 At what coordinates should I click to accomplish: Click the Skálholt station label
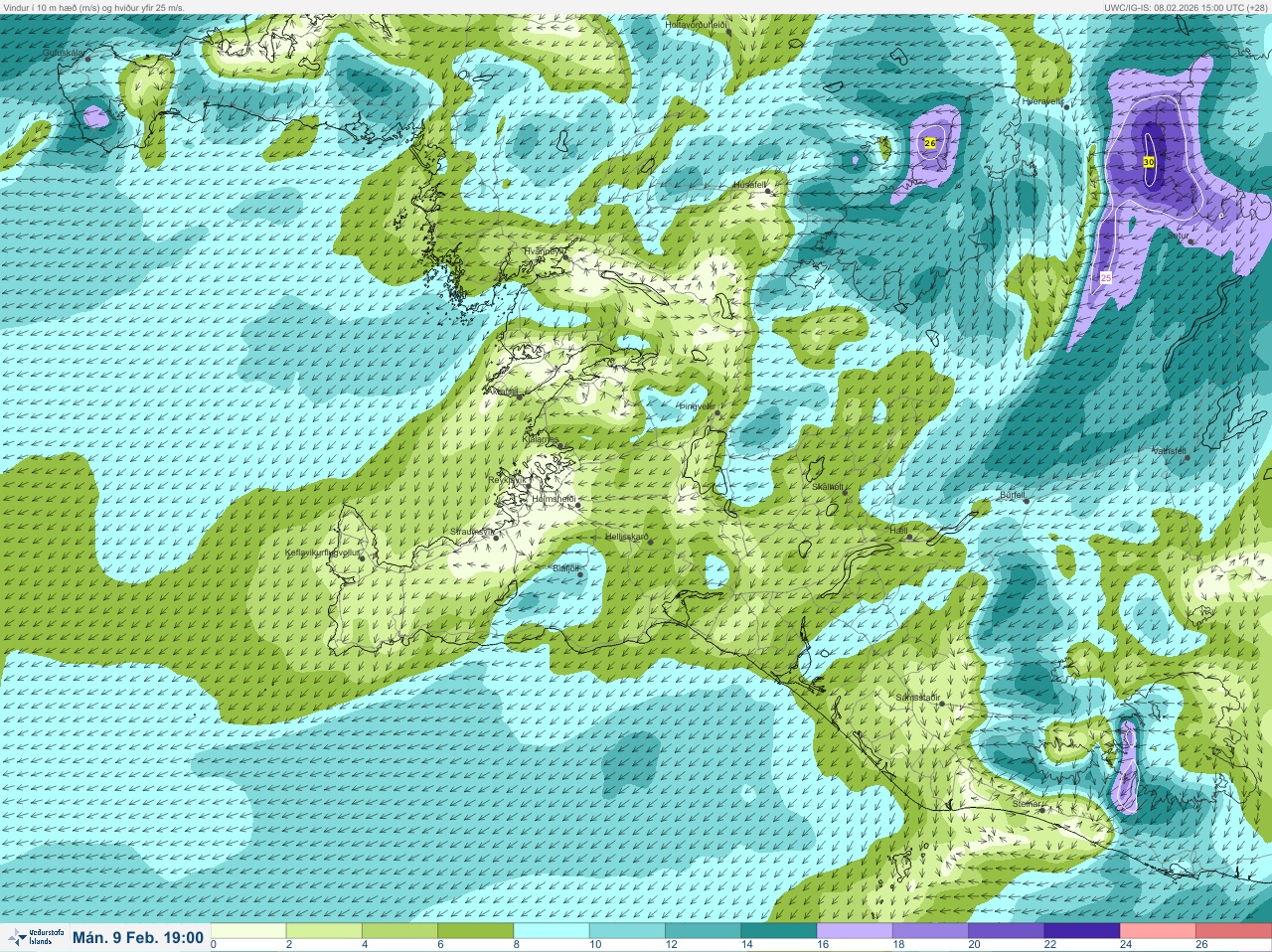[827, 487]
